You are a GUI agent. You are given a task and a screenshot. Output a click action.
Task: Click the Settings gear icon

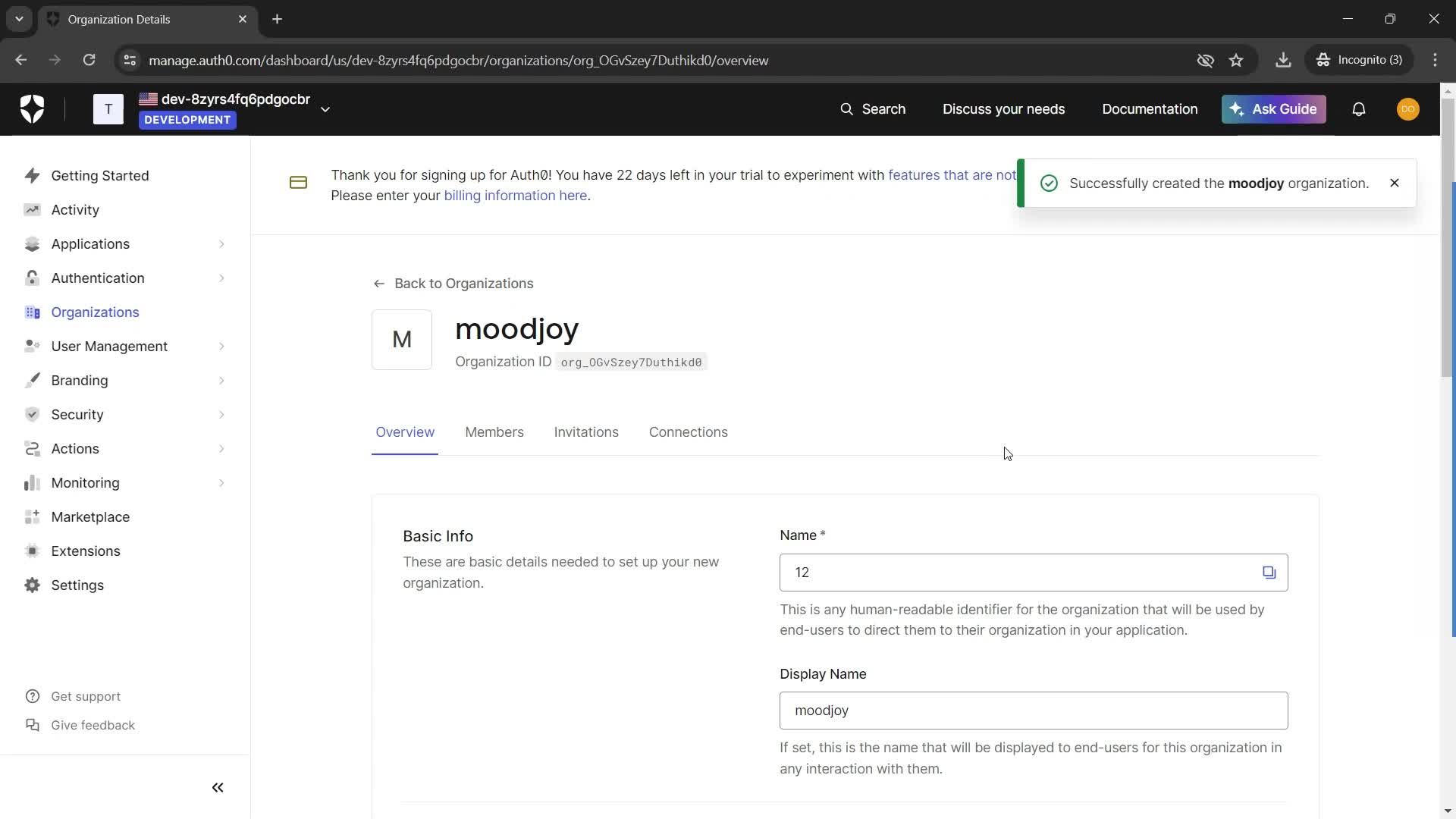32,585
